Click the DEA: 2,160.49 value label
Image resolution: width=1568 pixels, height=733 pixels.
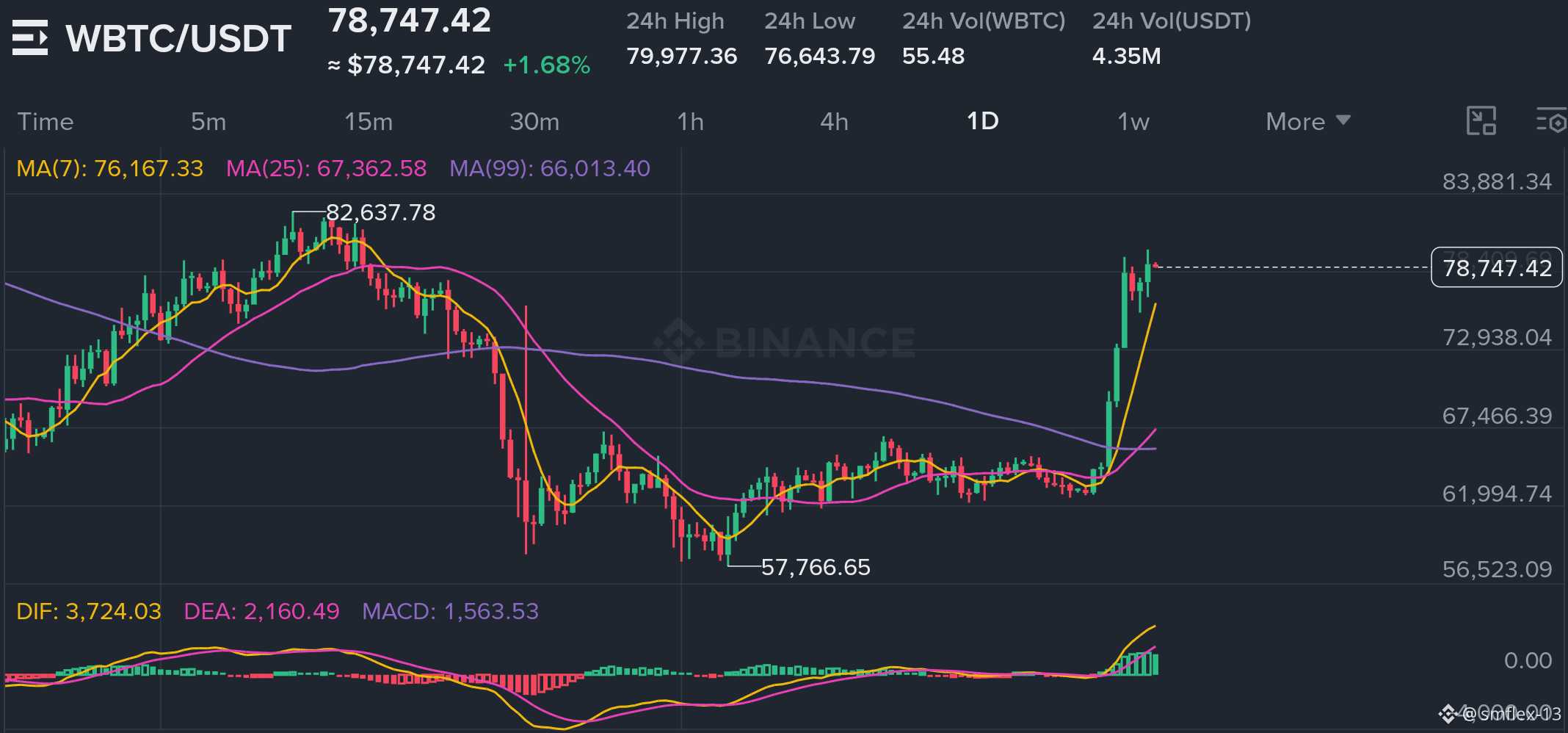[261, 611]
